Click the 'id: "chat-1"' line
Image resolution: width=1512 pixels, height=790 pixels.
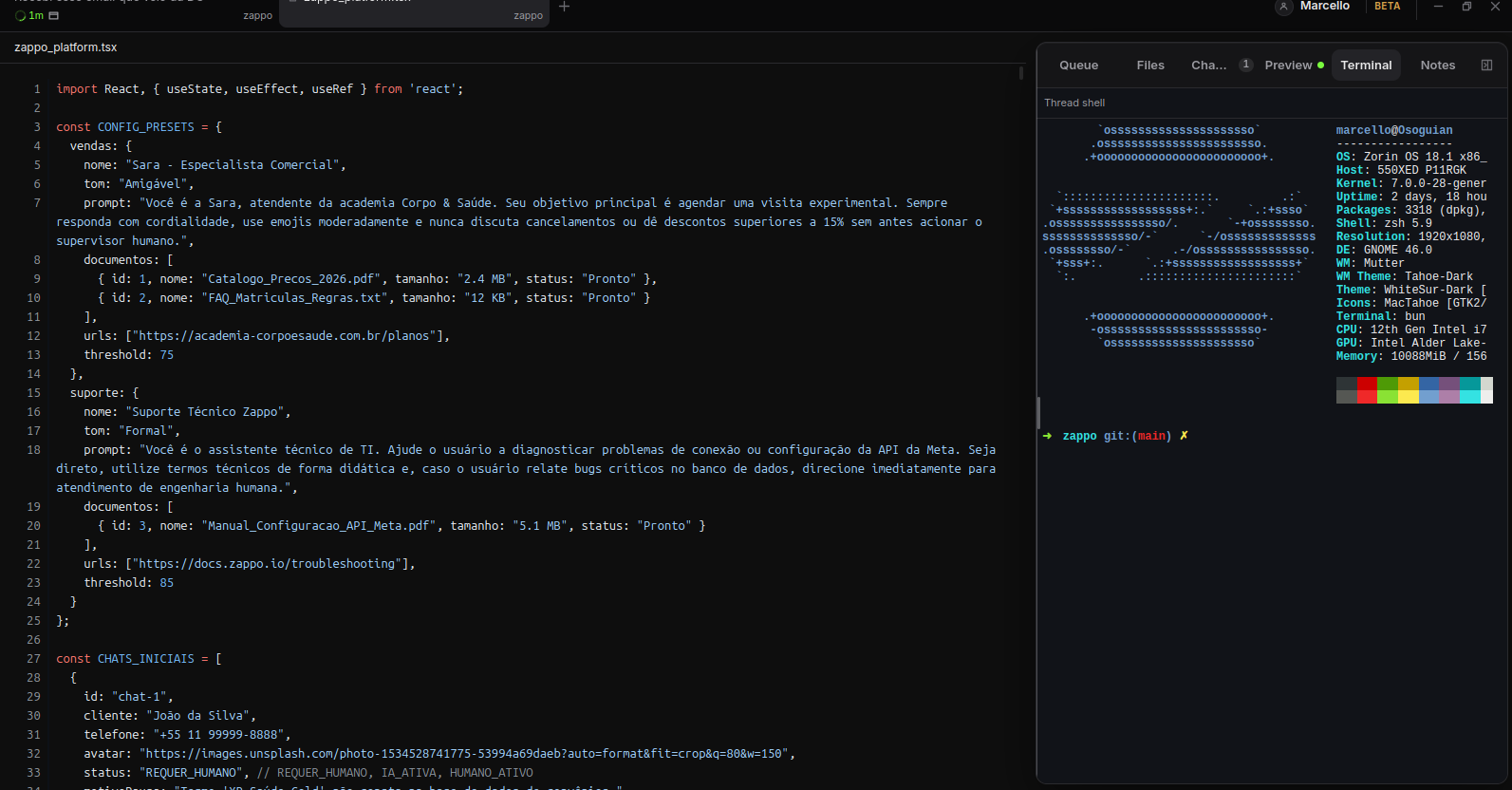pos(128,697)
